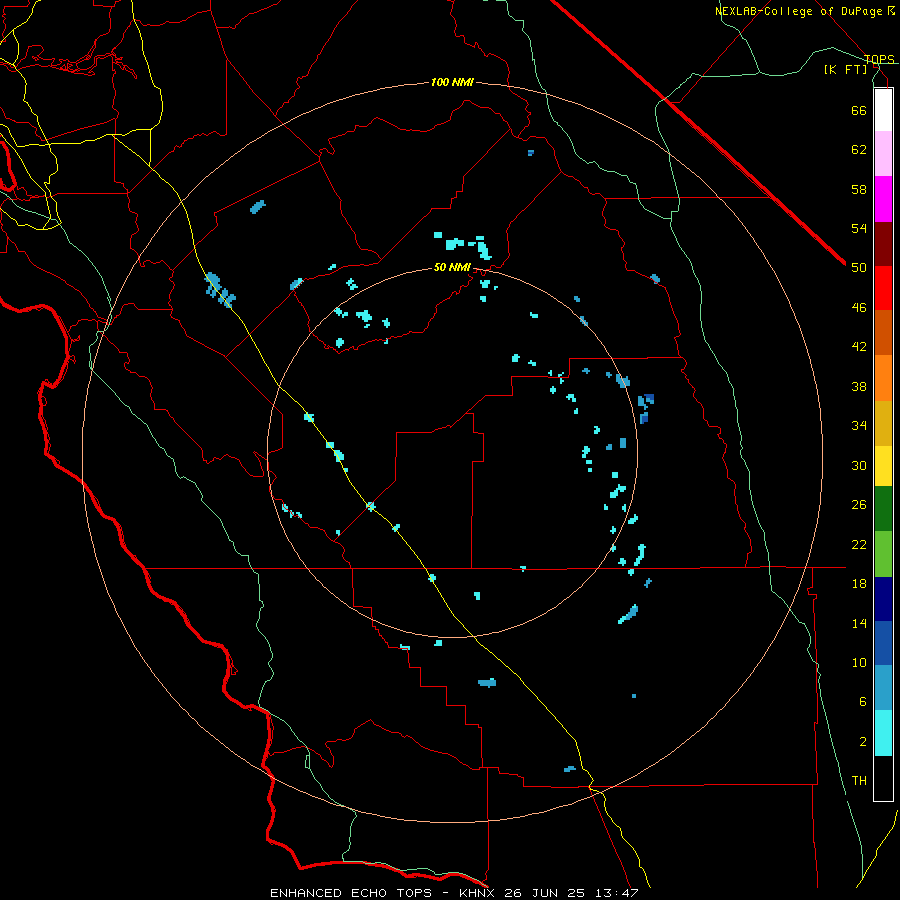Select the light pink segment of the tops scale
The image size is (900, 900).
click(x=883, y=154)
